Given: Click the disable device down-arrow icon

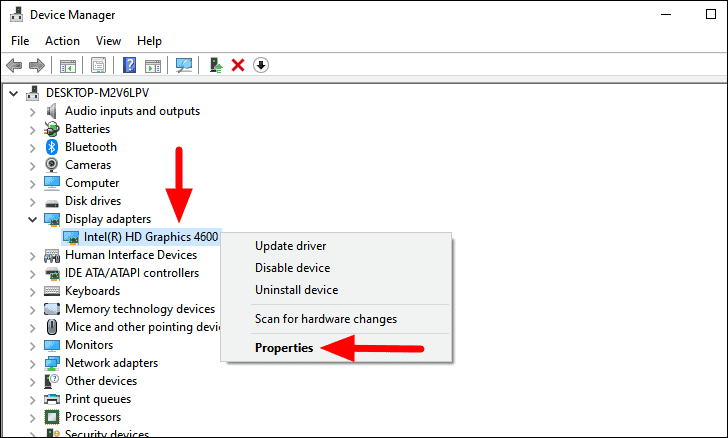Looking at the screenshot, I should tap(261, 65).
